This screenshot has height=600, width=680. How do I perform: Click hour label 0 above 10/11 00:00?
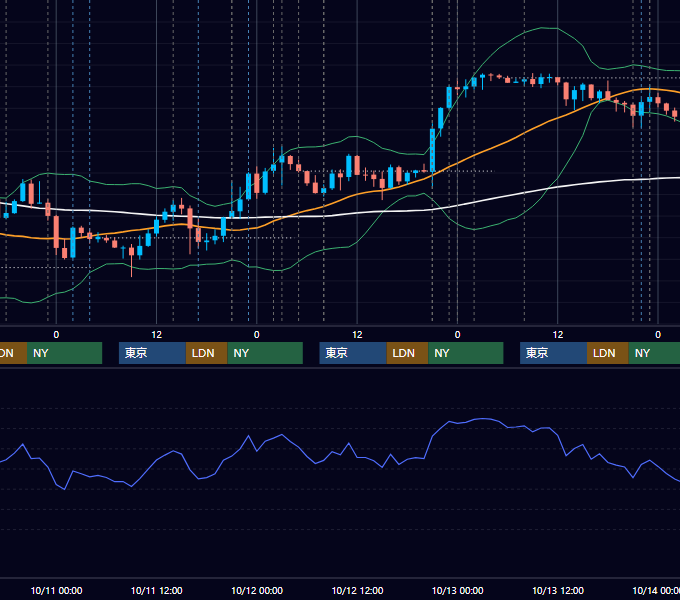point(56,335)
